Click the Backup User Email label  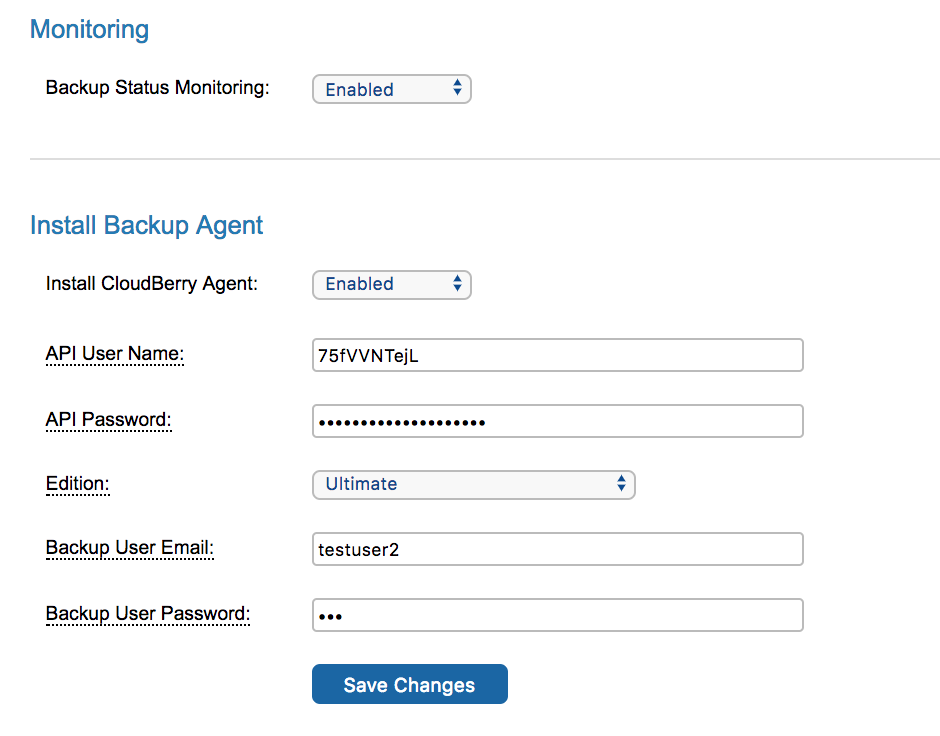[129, 548]
